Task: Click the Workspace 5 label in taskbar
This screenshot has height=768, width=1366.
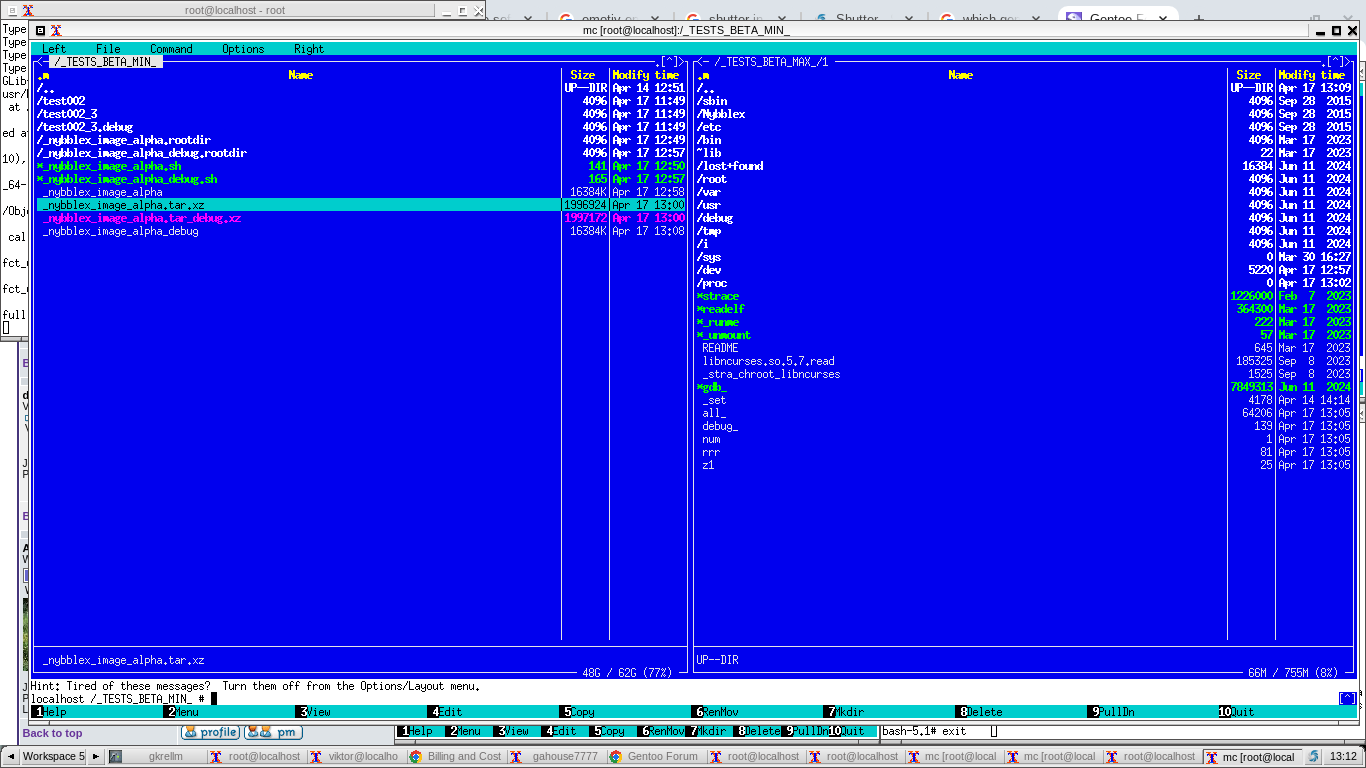Action: point(54,757)
